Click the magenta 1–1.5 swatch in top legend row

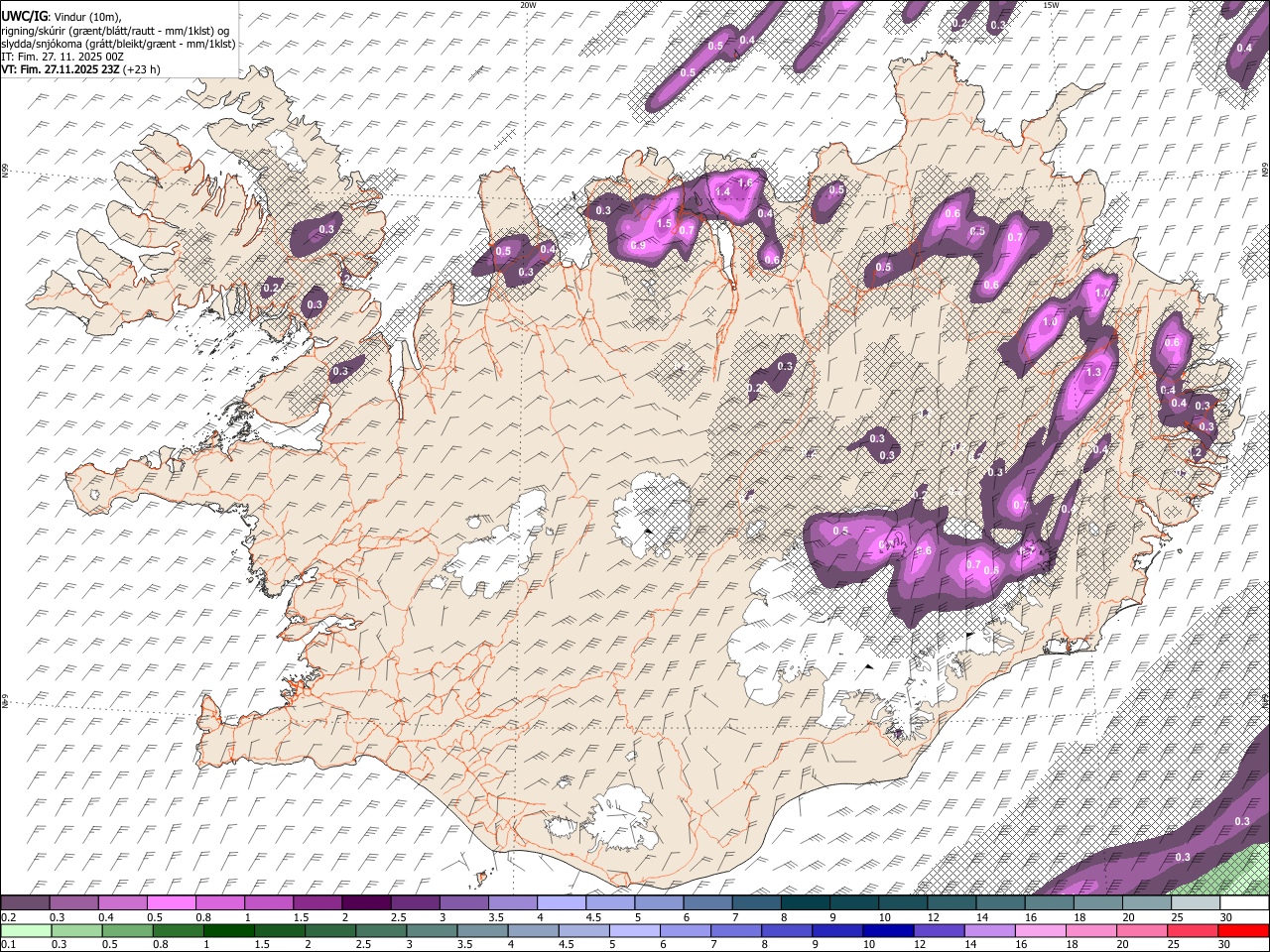268,903
